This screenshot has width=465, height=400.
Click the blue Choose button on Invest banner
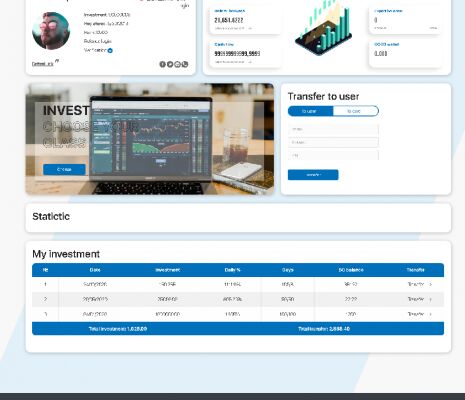64,169
